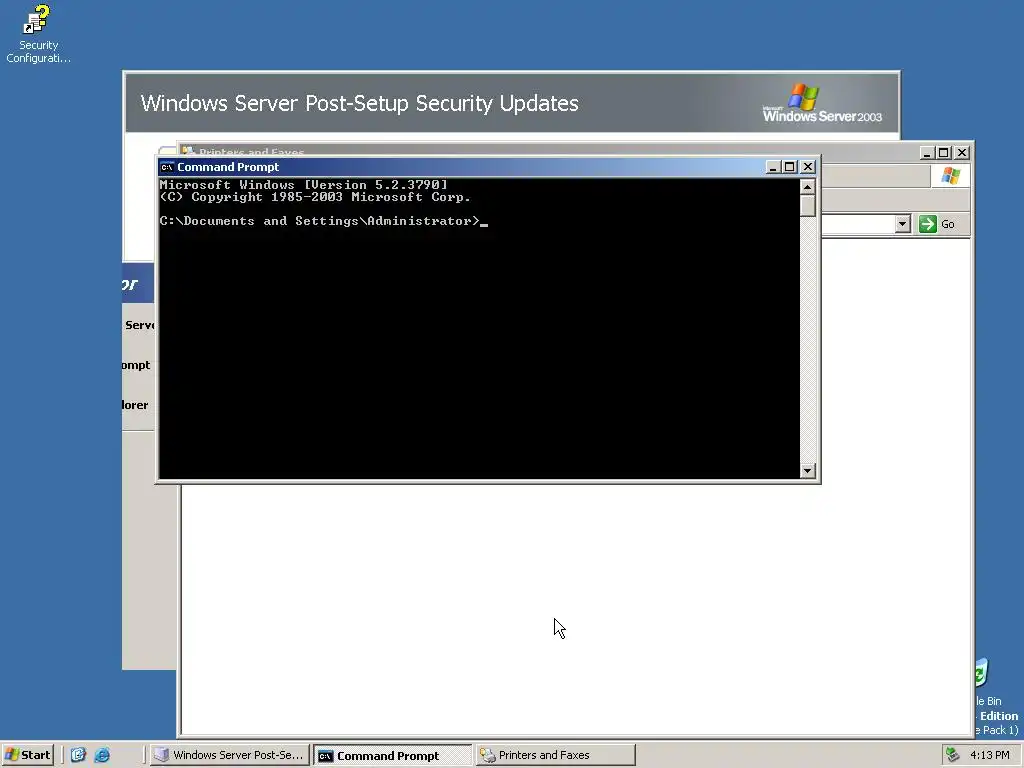This screenshot has width=1024, height=768.
Task: Click the Command Prompt title bar icon
Action: pos(167,167)
